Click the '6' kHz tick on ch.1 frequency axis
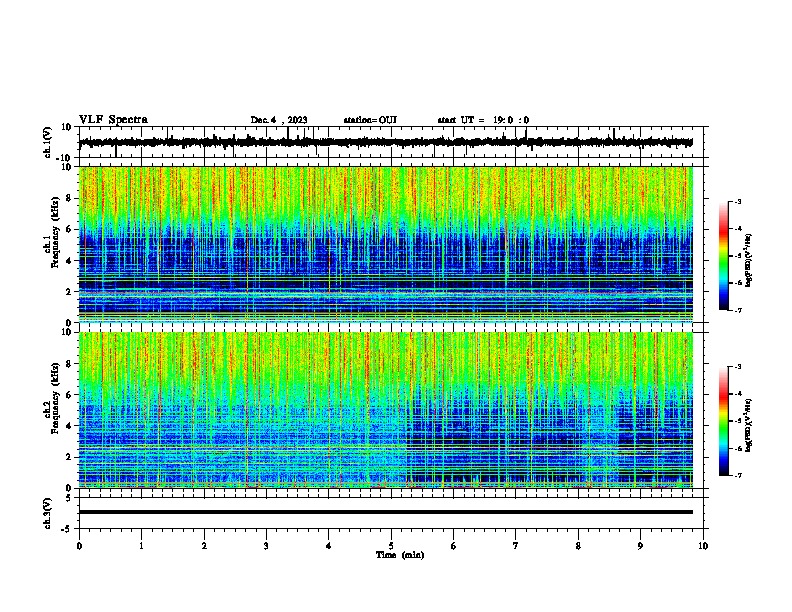This screenshot has width=792, height=612. tap(69, 229)
